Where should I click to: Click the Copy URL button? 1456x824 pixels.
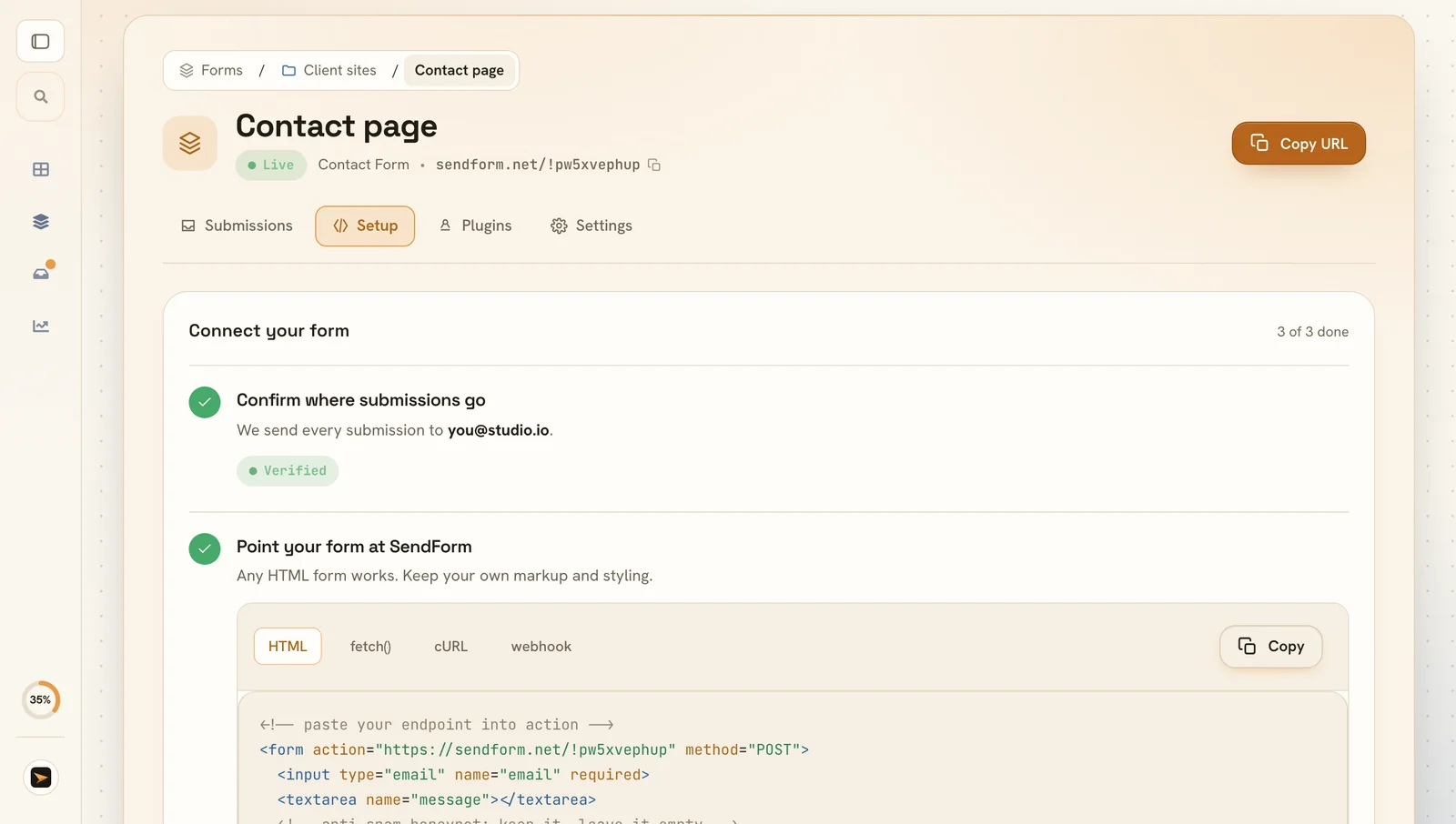tap(1299, 144)
